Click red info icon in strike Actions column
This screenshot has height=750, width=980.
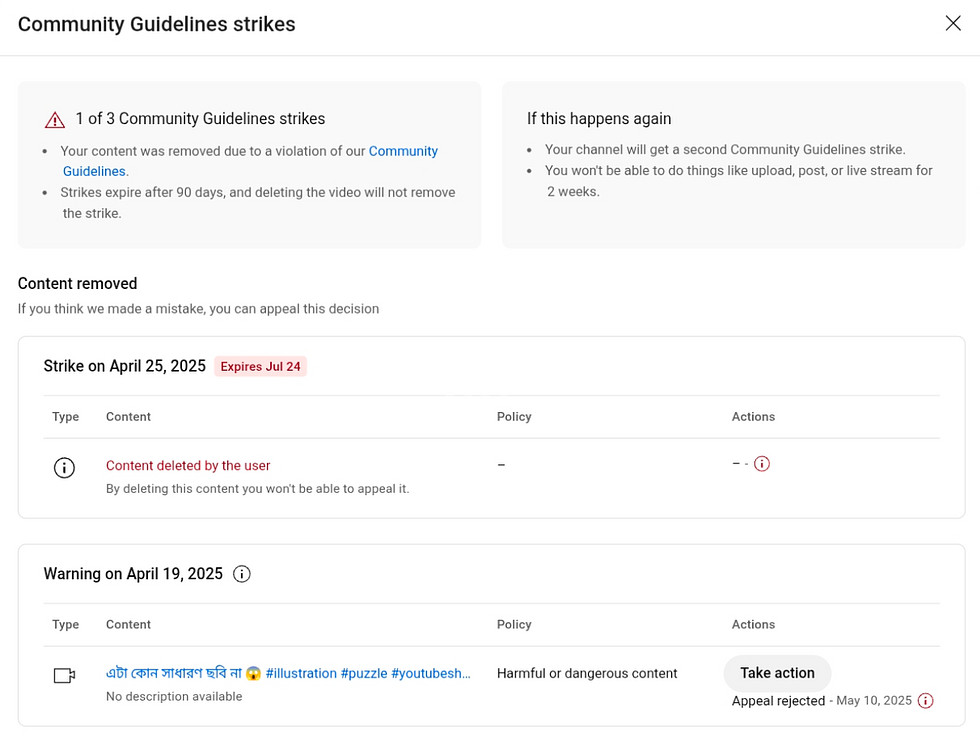(761, 464)
